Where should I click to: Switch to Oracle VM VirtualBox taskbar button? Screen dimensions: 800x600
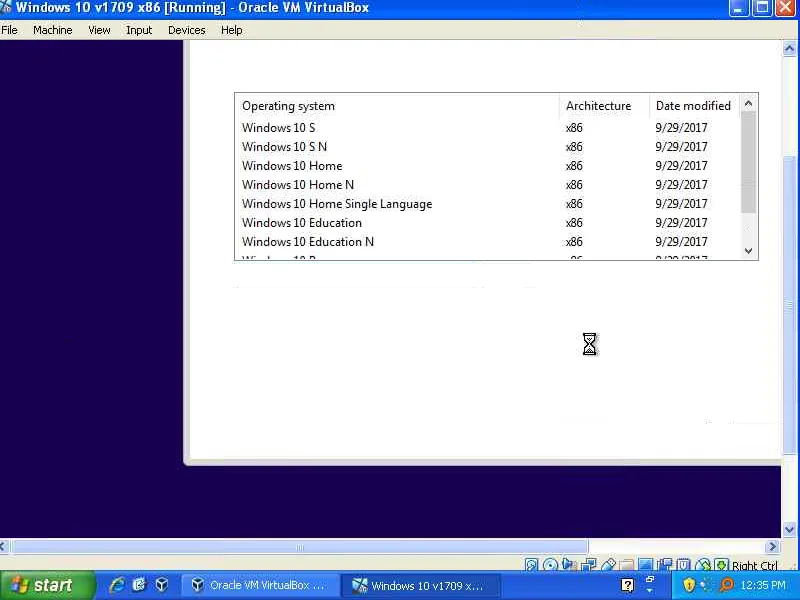[260, 585]
